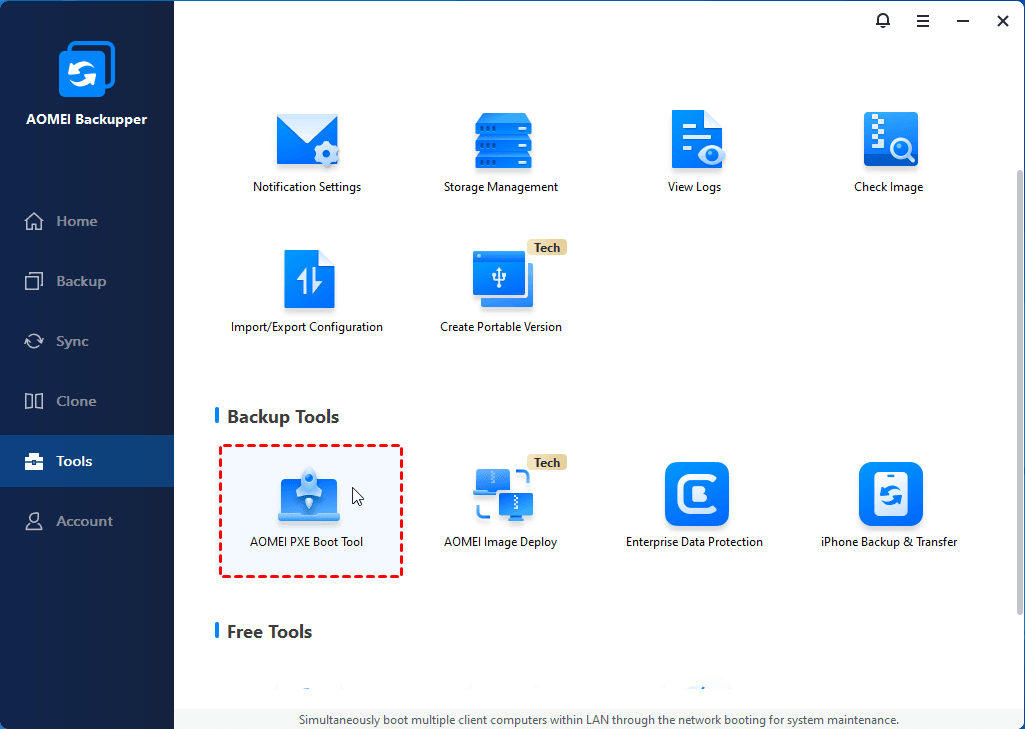The height and width of the screenshot is (729, 1025).
Task: Open the hamburger menu in title bar
Action: click(923, 22)
